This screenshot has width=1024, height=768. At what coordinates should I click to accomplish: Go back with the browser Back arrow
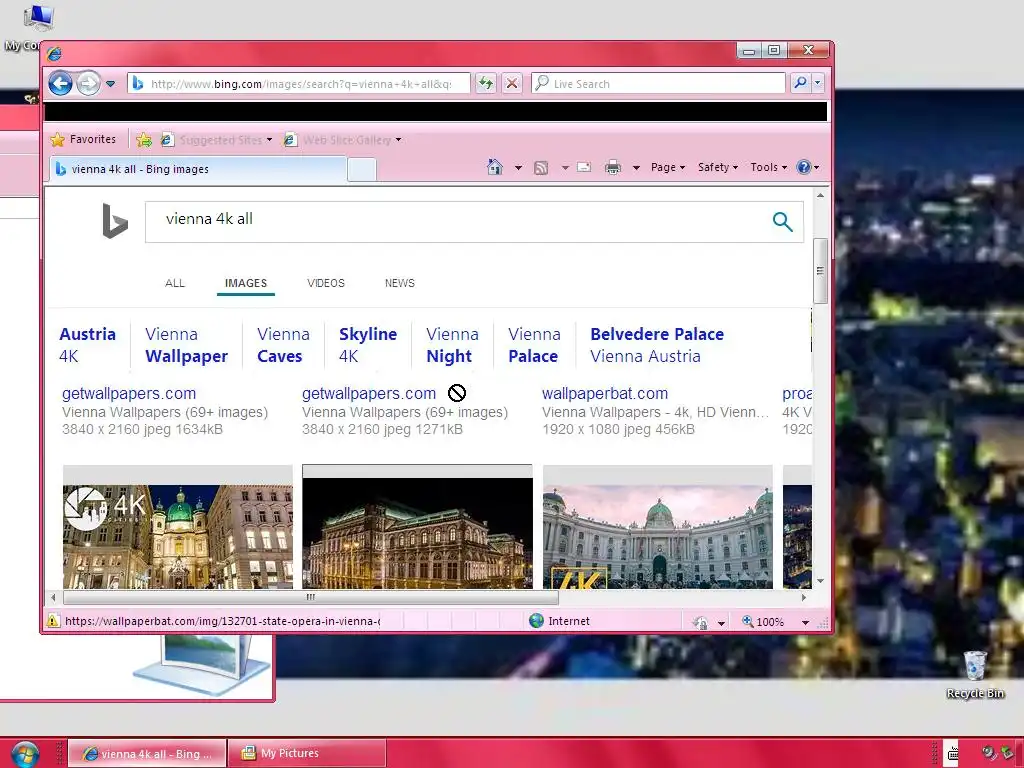[60, 84]
